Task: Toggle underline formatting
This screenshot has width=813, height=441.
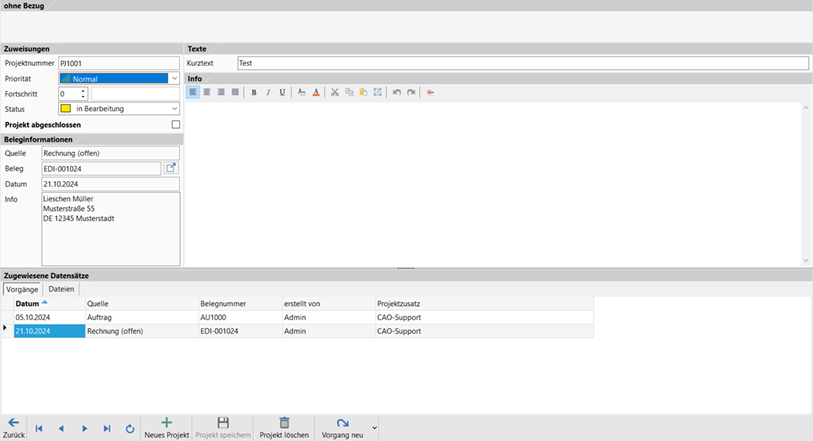Action: click(x=282, y=92)
